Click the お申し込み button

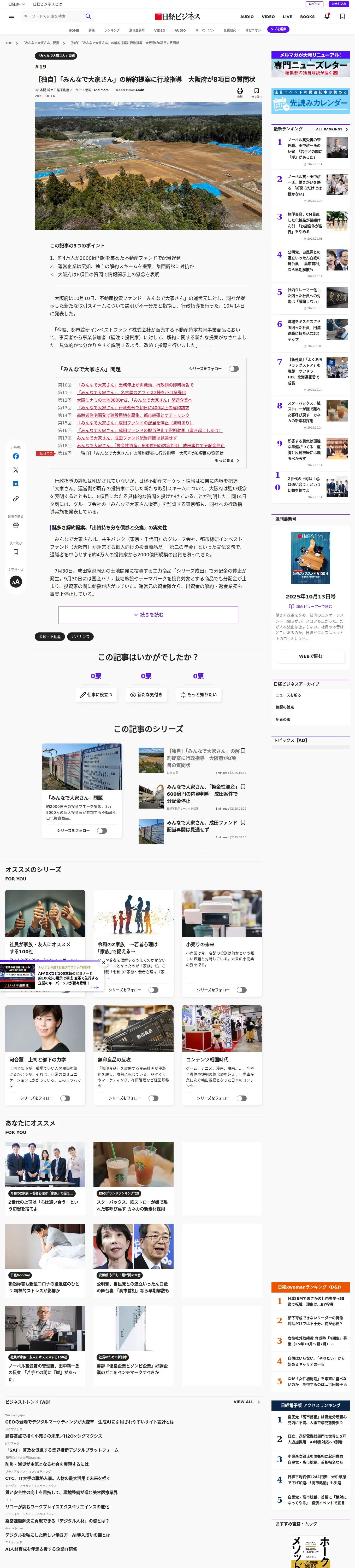(339, 4)
